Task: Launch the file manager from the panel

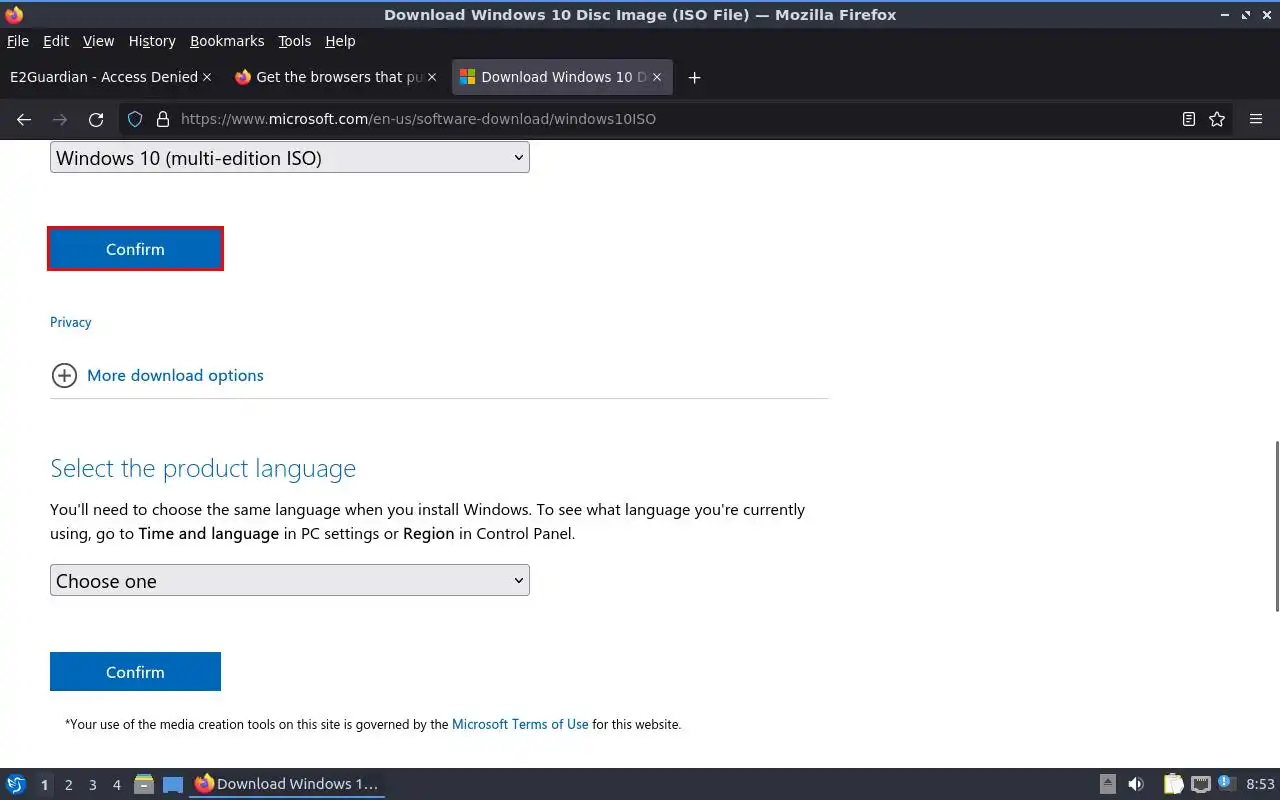Action: (x=143, y=784)
